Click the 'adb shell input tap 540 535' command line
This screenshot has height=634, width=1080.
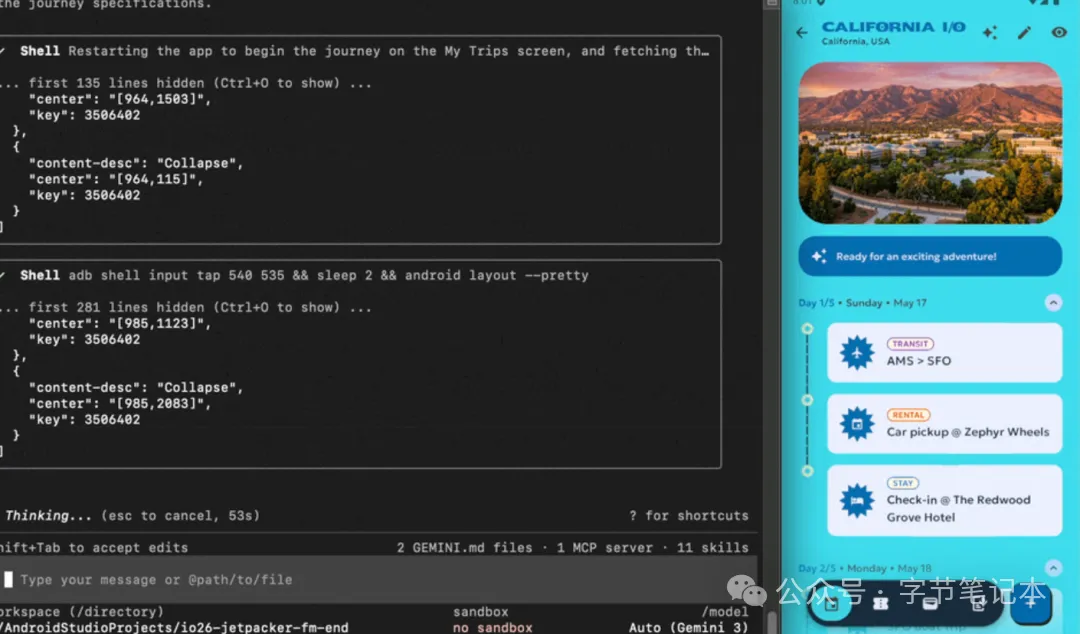click(329, 276)
